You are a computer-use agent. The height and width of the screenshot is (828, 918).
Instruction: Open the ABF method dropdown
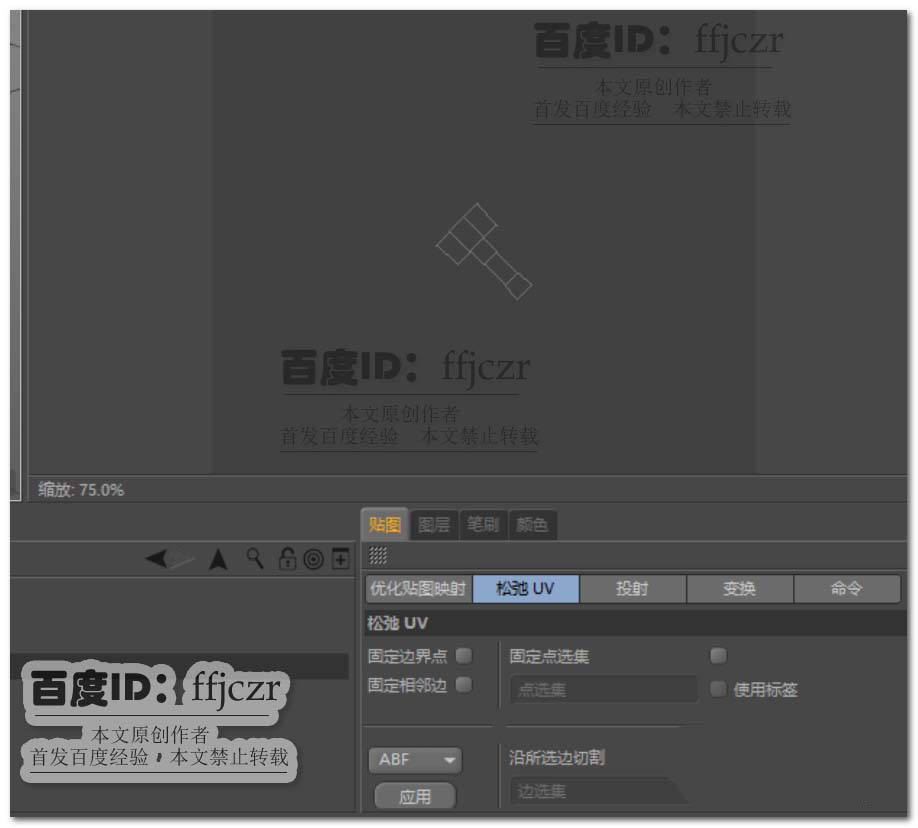click(x=415, y=759)
